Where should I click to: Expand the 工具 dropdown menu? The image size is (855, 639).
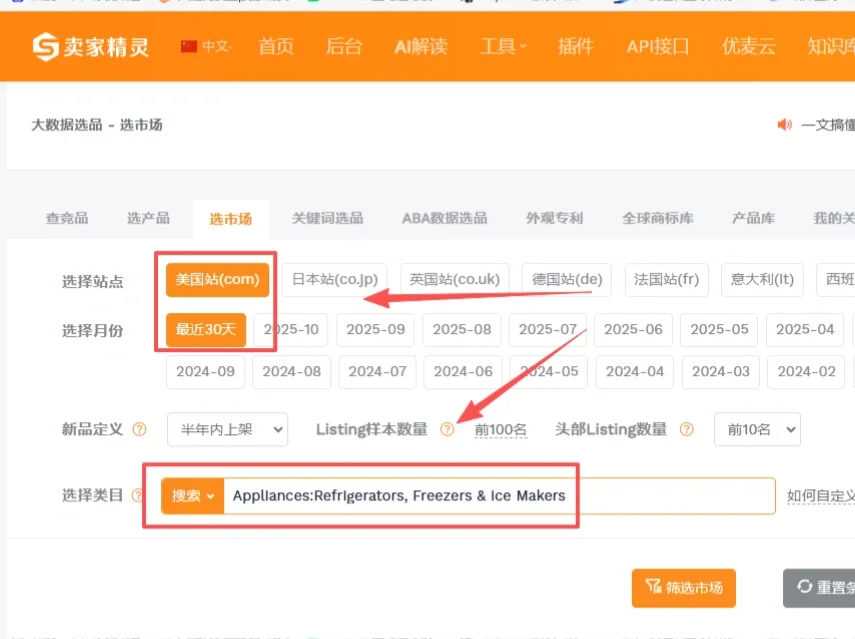coord(503,46)
